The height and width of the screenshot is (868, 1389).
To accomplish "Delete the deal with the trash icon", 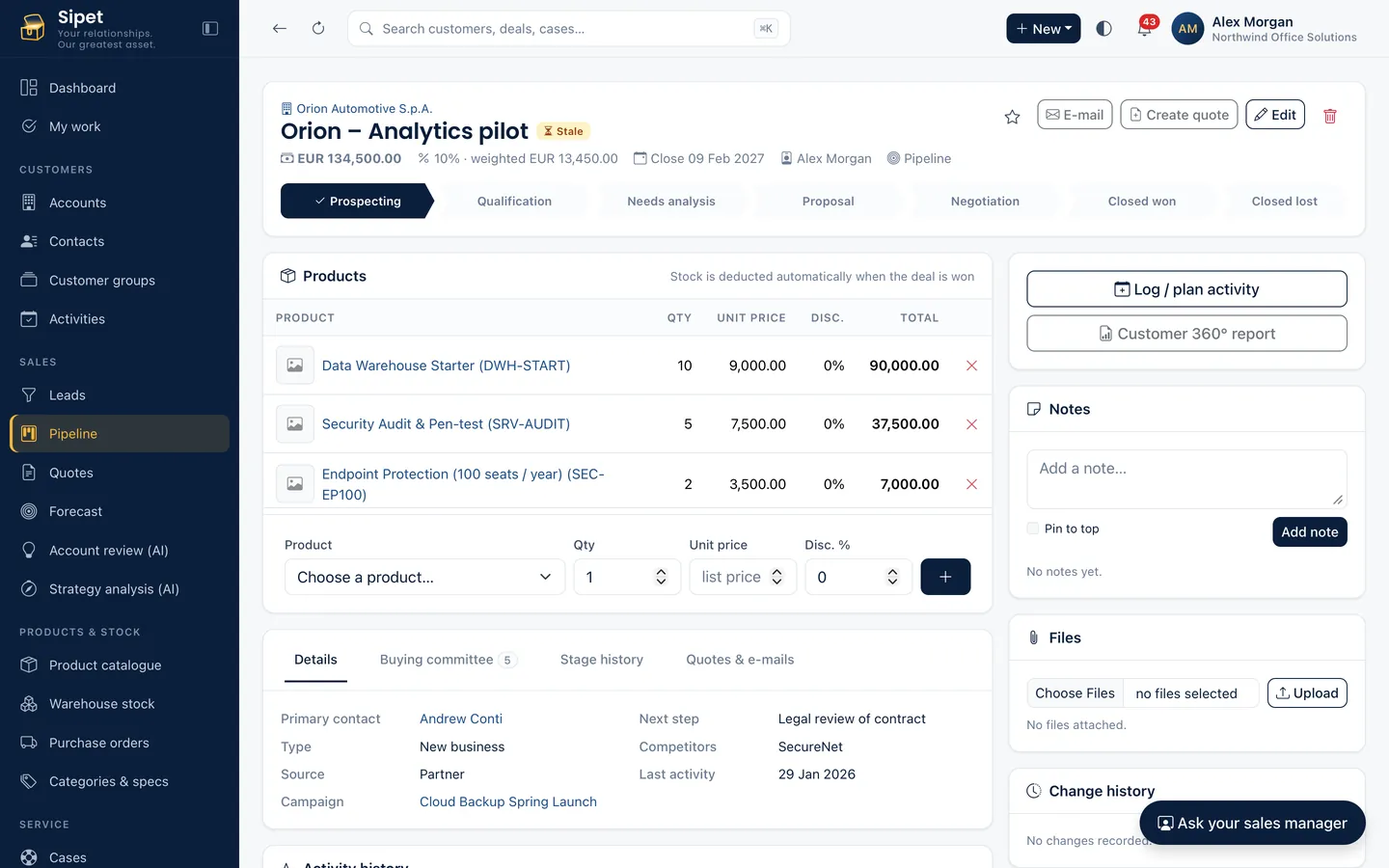I will pos(1330,116).
